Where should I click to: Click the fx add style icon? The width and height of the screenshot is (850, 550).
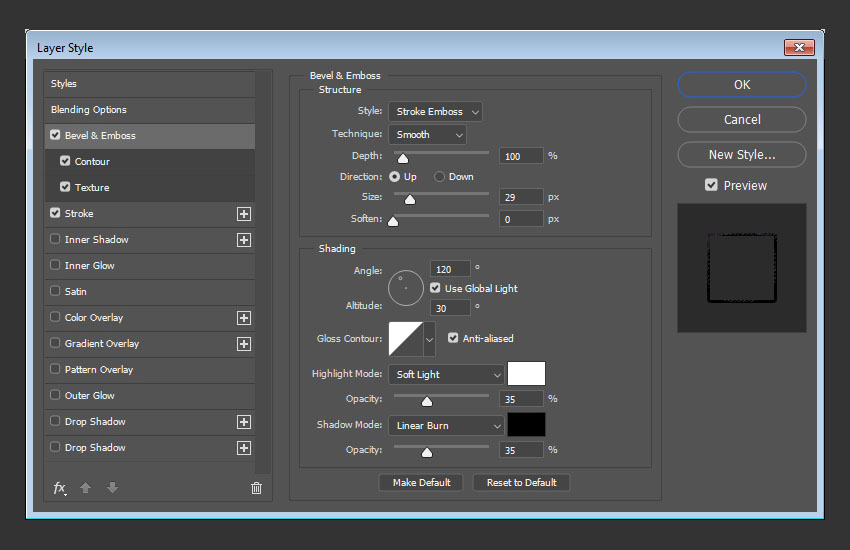tap(59, 488)
